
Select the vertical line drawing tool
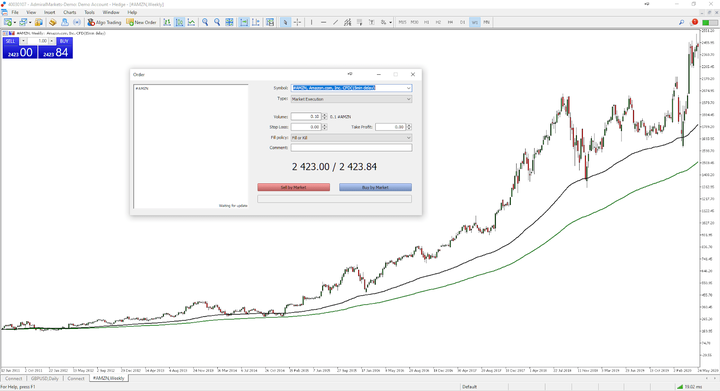point(311,22)
